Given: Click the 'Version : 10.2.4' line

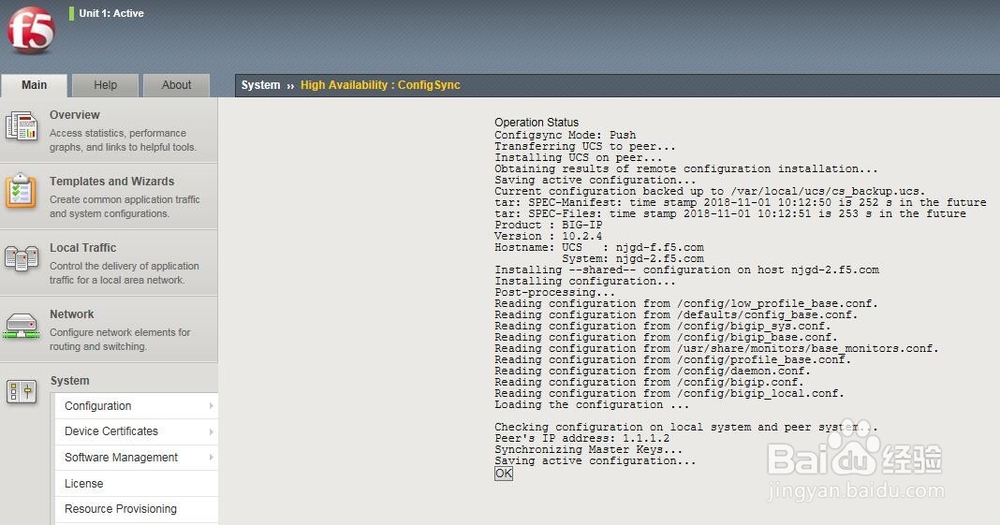Looking at the screenshot, I should click(x=548, y=236).
